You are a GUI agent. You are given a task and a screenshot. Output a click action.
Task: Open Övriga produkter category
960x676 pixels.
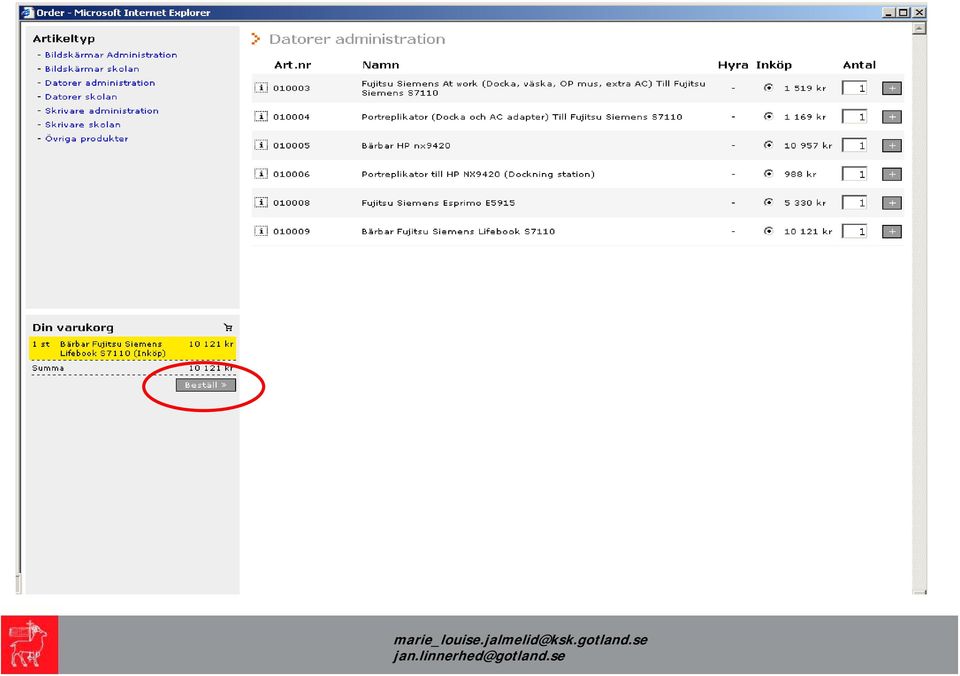coord(86,139)
